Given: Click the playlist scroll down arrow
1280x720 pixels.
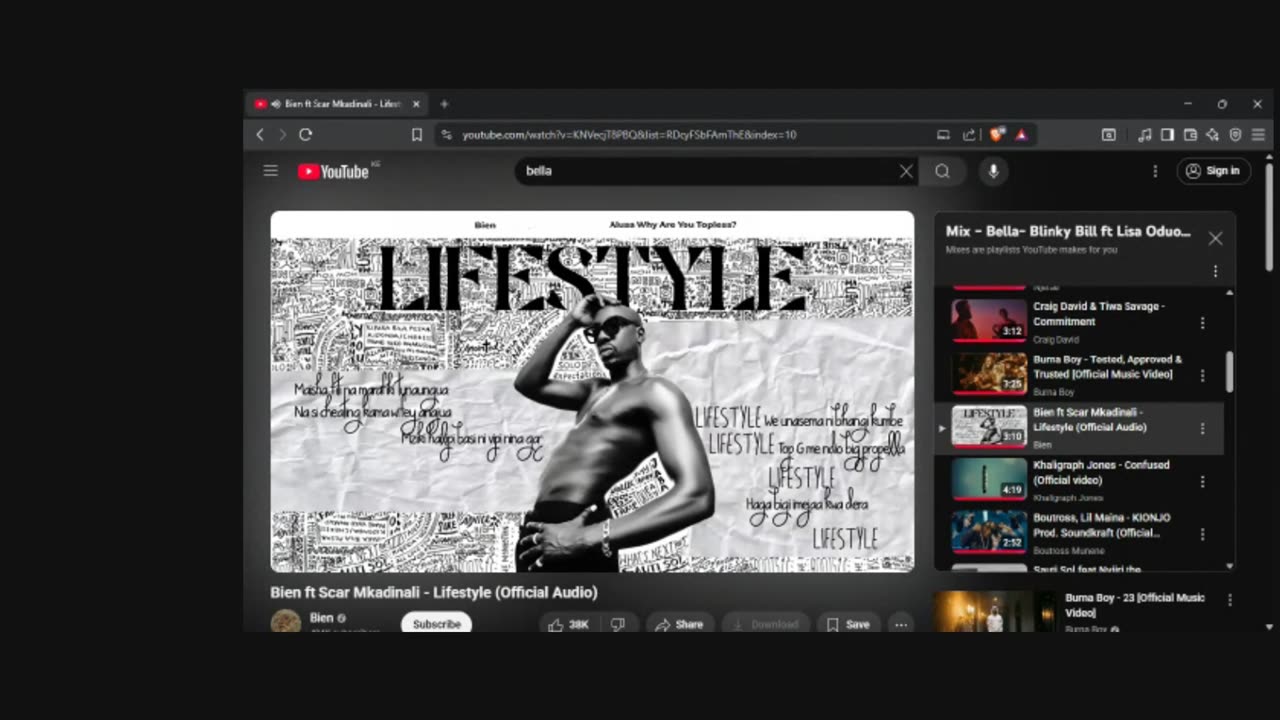Looking at the screenshot, I should (1229, 566).
